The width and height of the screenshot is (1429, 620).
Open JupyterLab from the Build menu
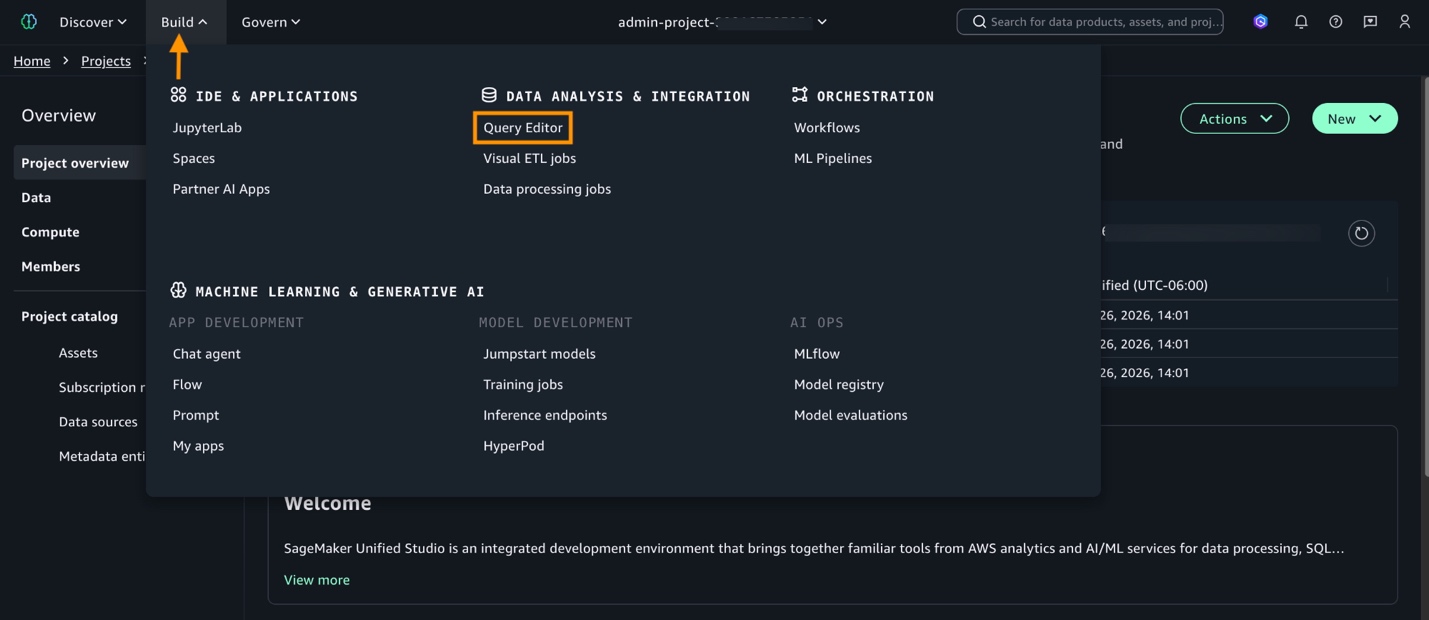click(206, 127)
